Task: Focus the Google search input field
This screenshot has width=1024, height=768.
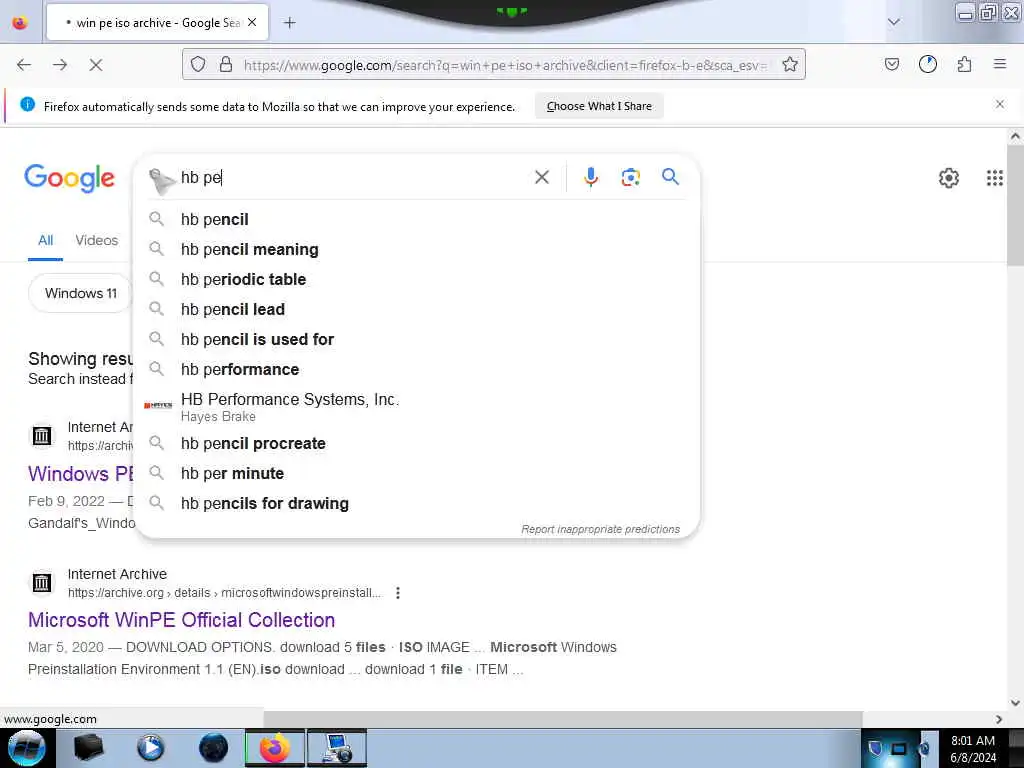Action: pos(353,178)
